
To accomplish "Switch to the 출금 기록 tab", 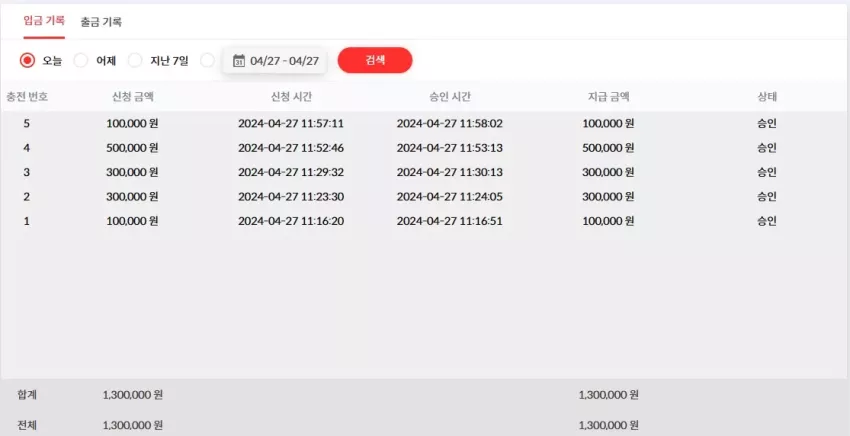I will pos(101,22).
